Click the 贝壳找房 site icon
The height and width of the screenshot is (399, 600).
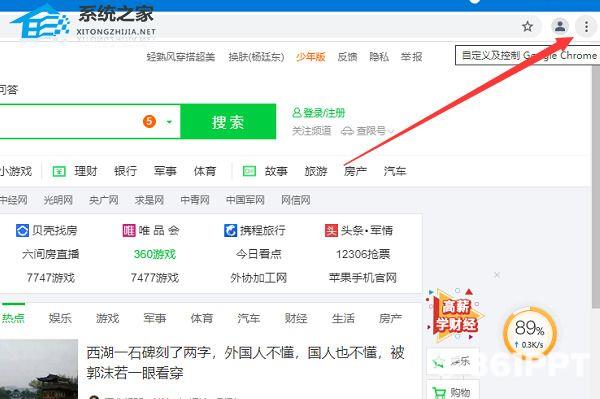(22, 231)
